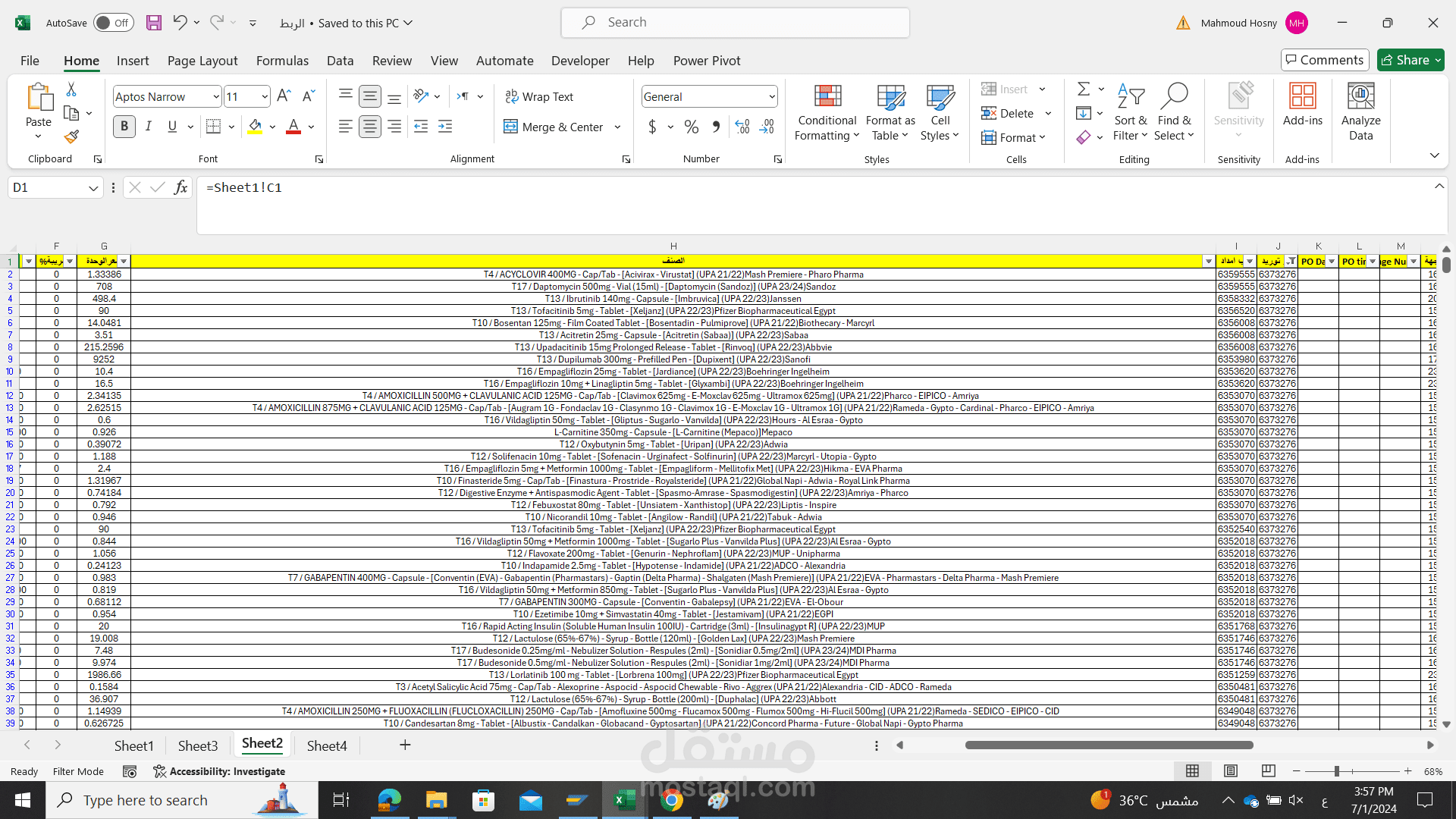Screen dimensions: 1456x819
Task: Open Format as Table dropdown
Action: 891,112
